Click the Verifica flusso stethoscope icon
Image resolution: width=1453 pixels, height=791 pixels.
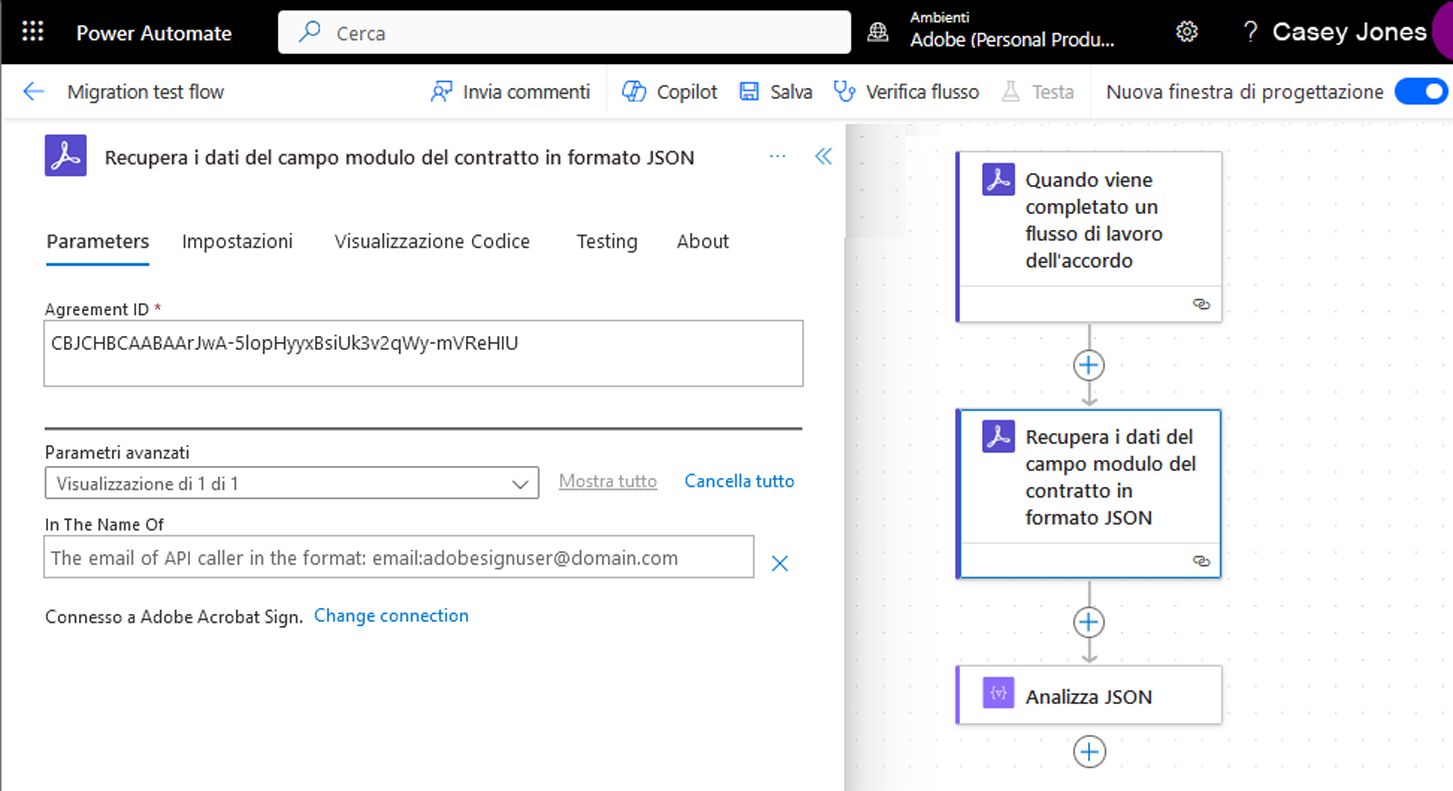coord(845,92)
